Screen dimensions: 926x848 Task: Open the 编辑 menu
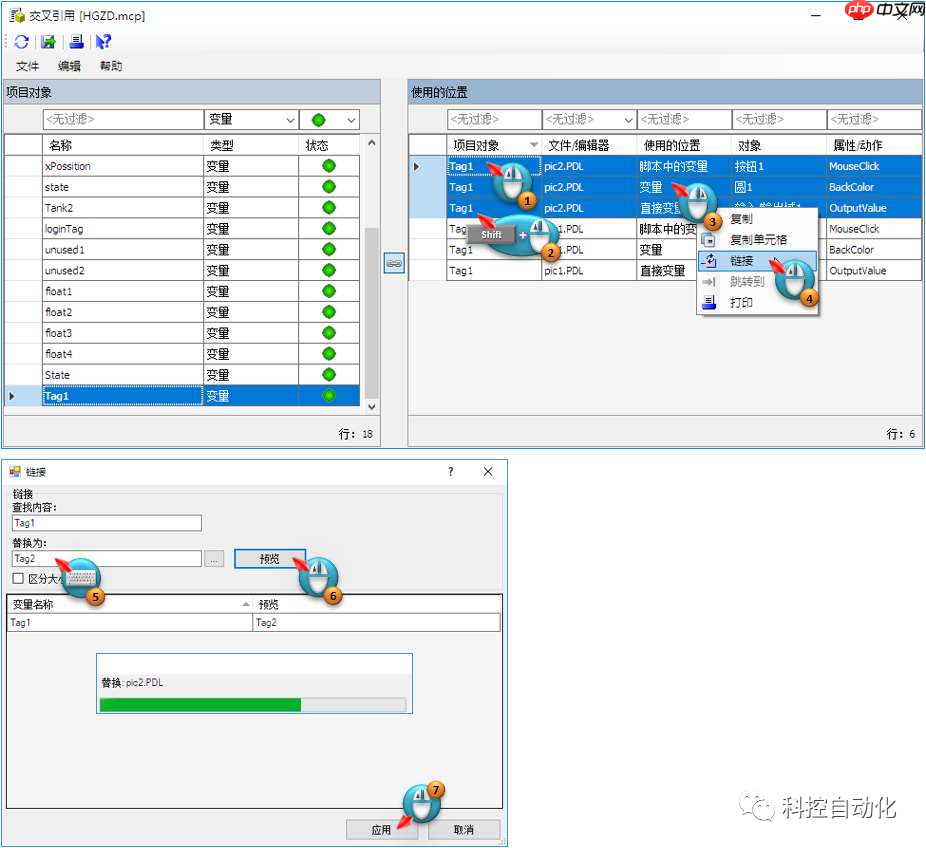(68, 65)
